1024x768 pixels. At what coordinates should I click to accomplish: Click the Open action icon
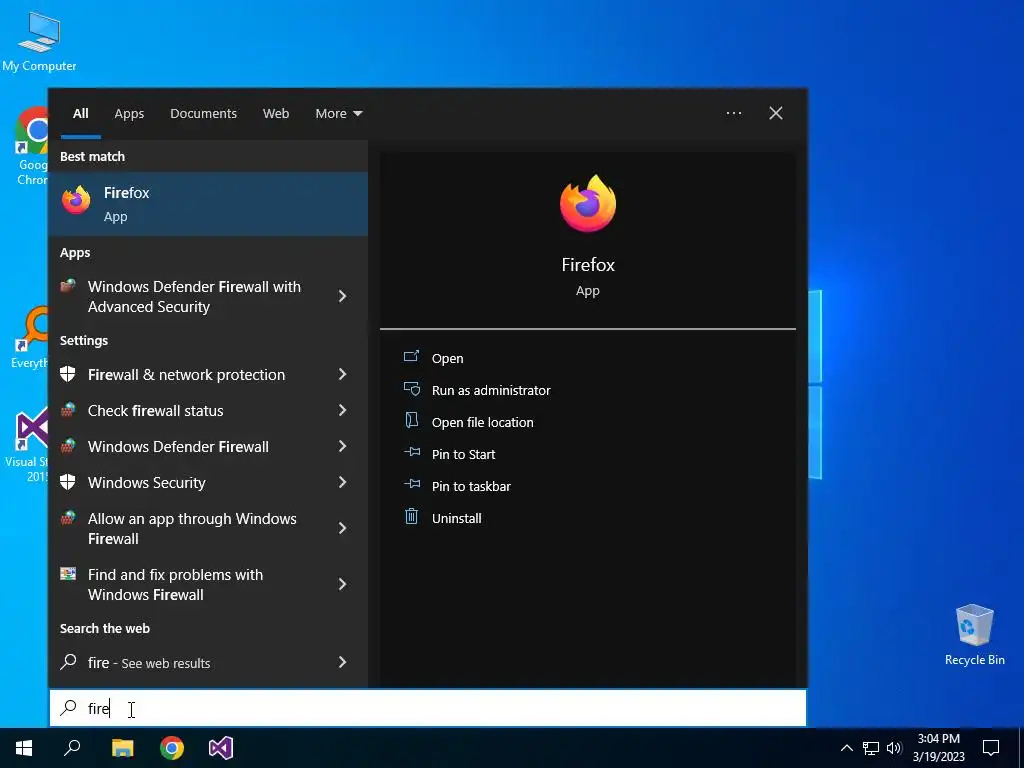(411, 357)
